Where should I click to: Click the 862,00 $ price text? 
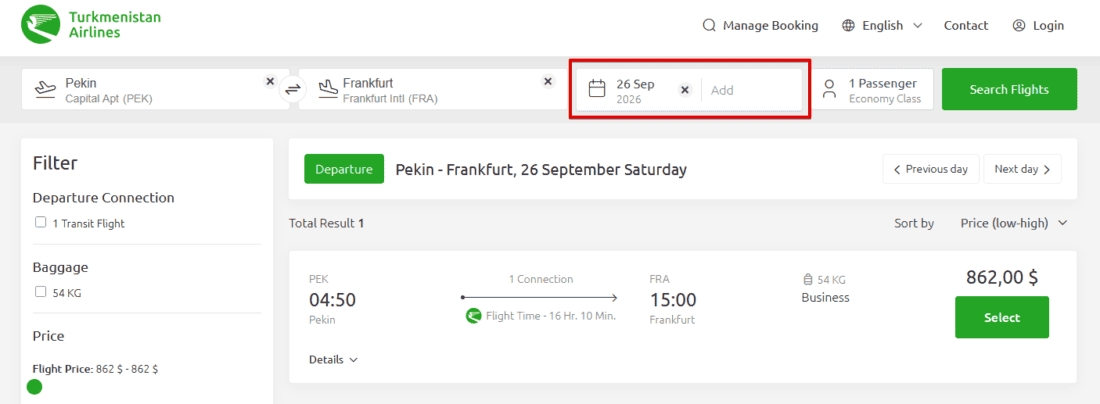tap(1002, 277)
